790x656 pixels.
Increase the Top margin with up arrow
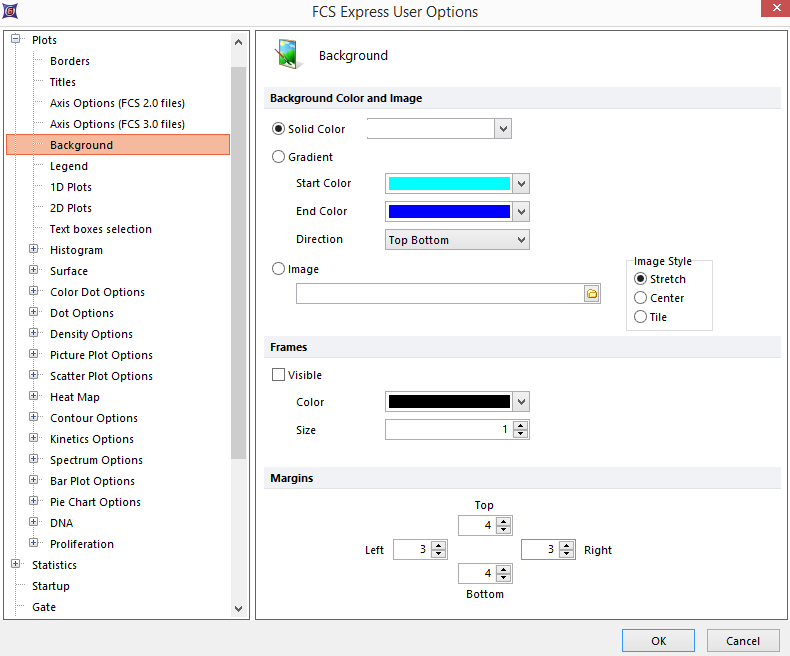(x=504, y=521)
